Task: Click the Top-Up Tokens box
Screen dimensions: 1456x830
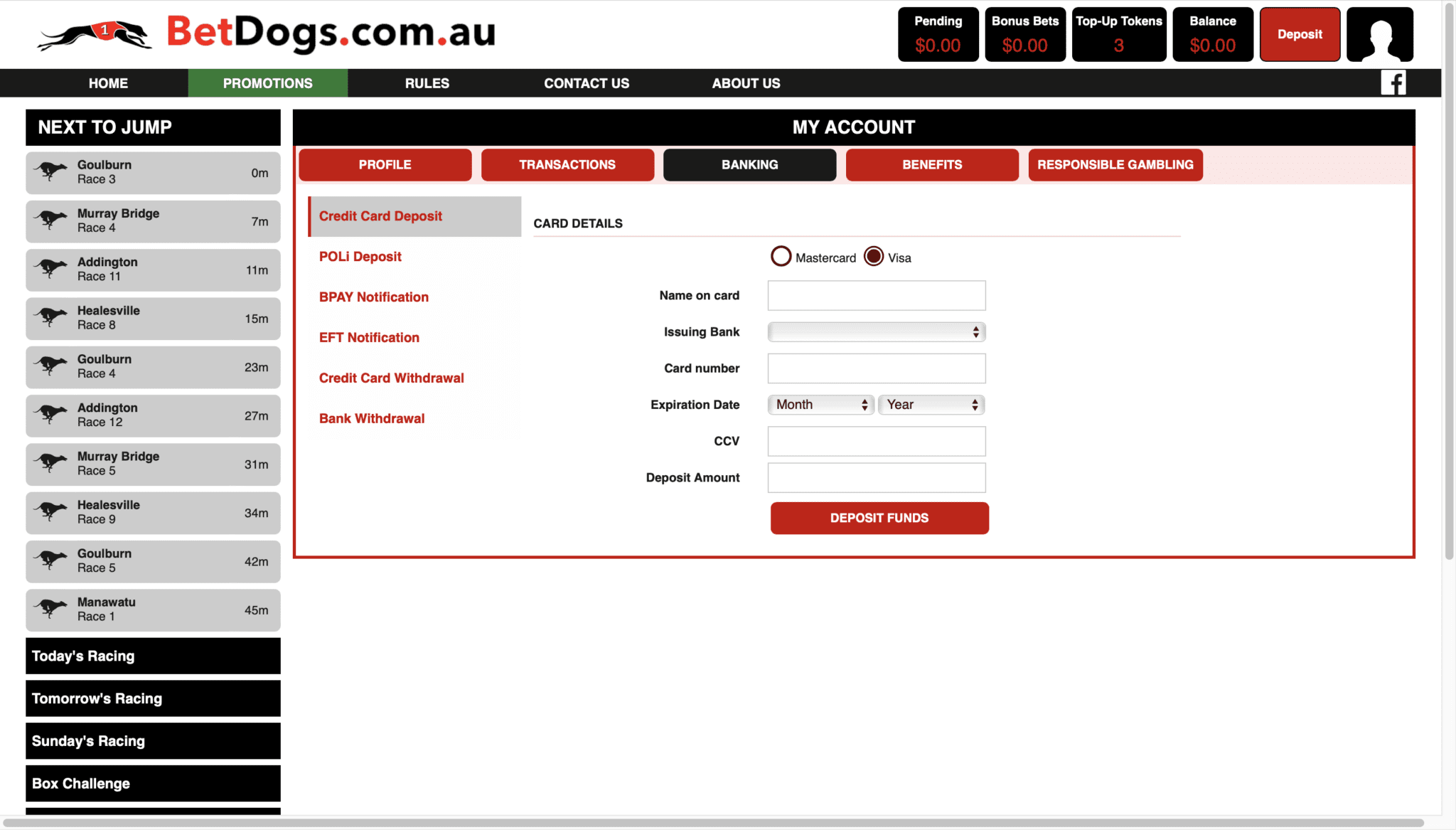Action: click(1119, 35)
